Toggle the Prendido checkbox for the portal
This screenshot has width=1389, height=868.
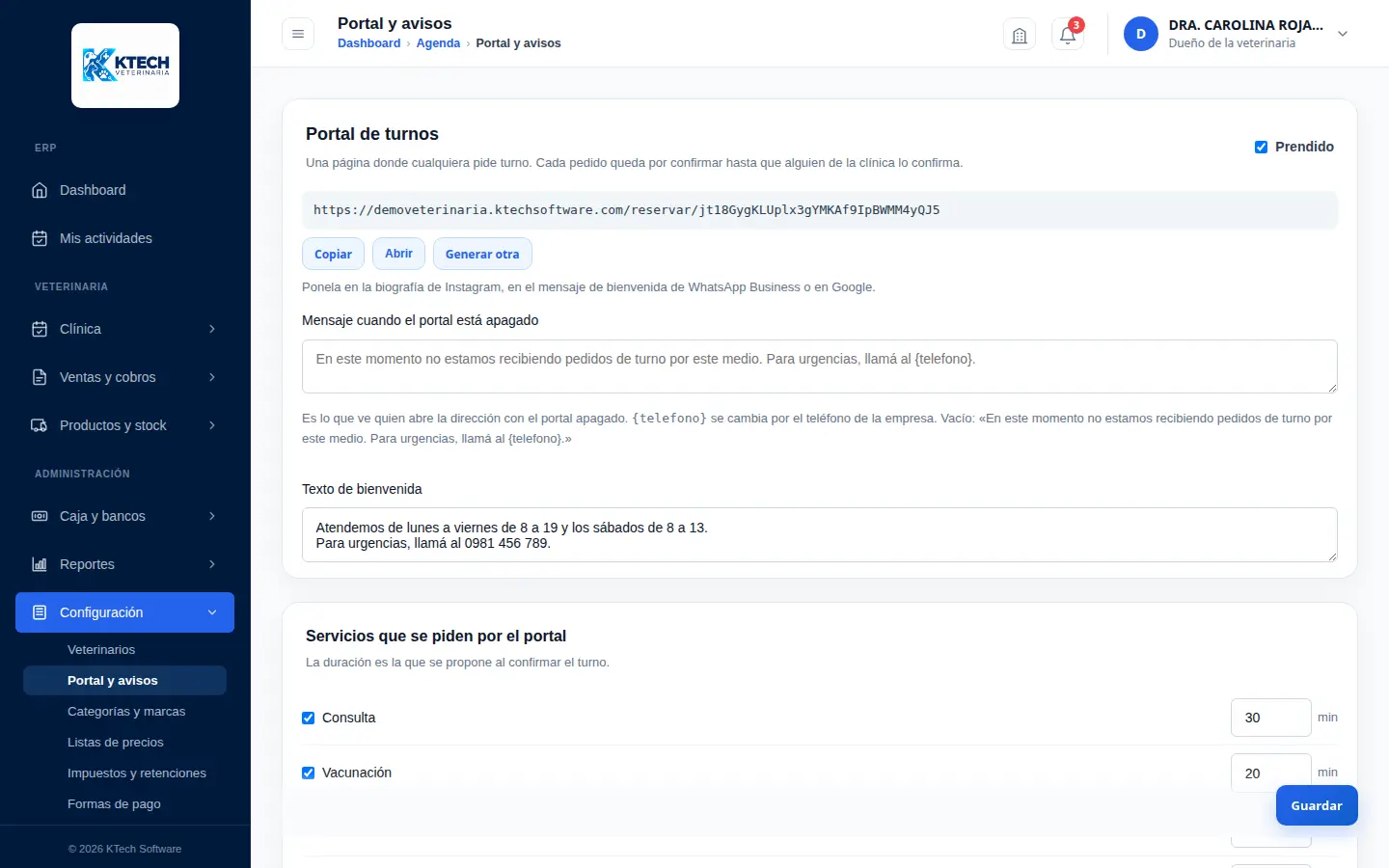pos(1261,147)
